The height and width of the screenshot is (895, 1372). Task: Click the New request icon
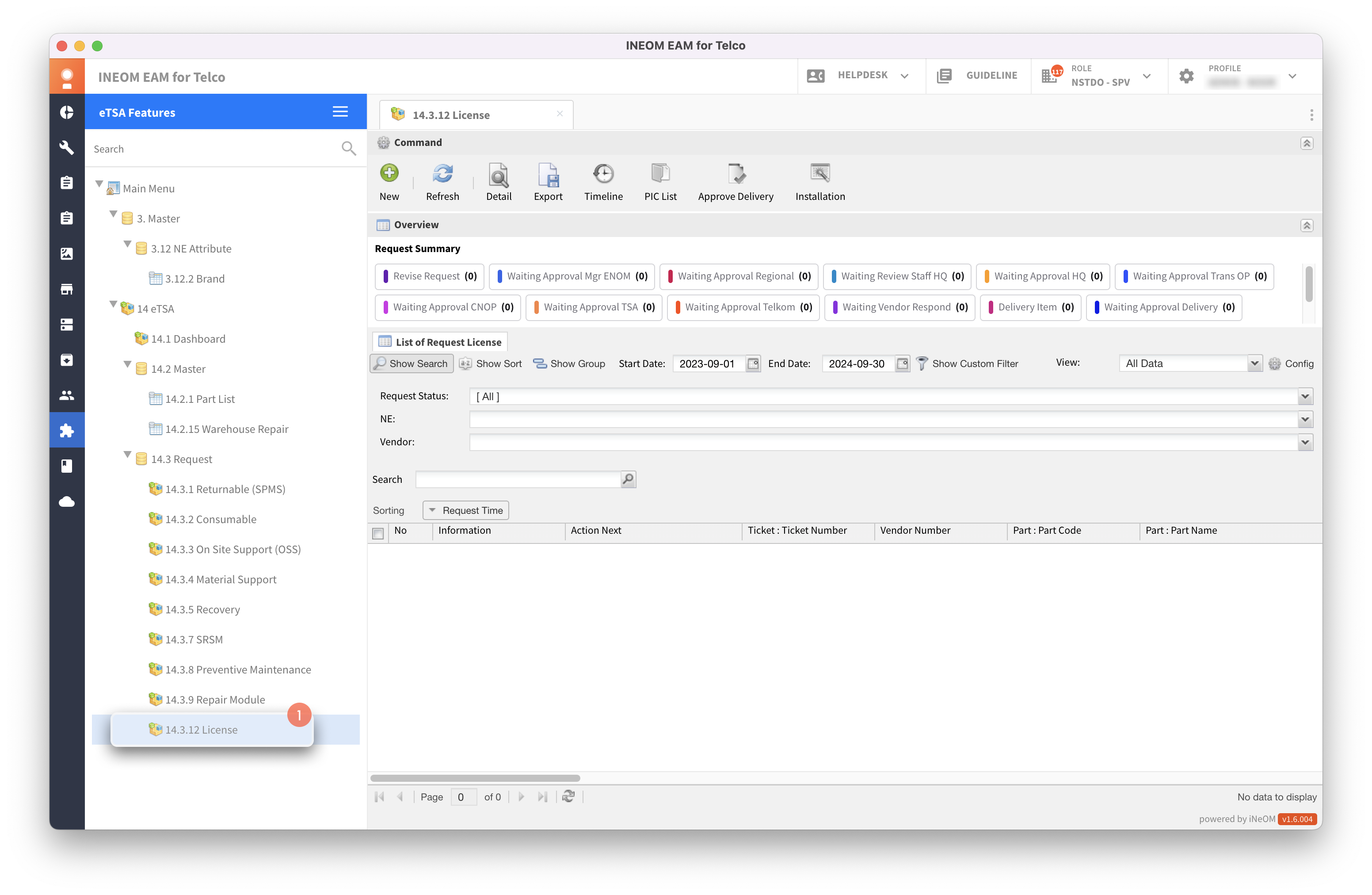[389, 173]
